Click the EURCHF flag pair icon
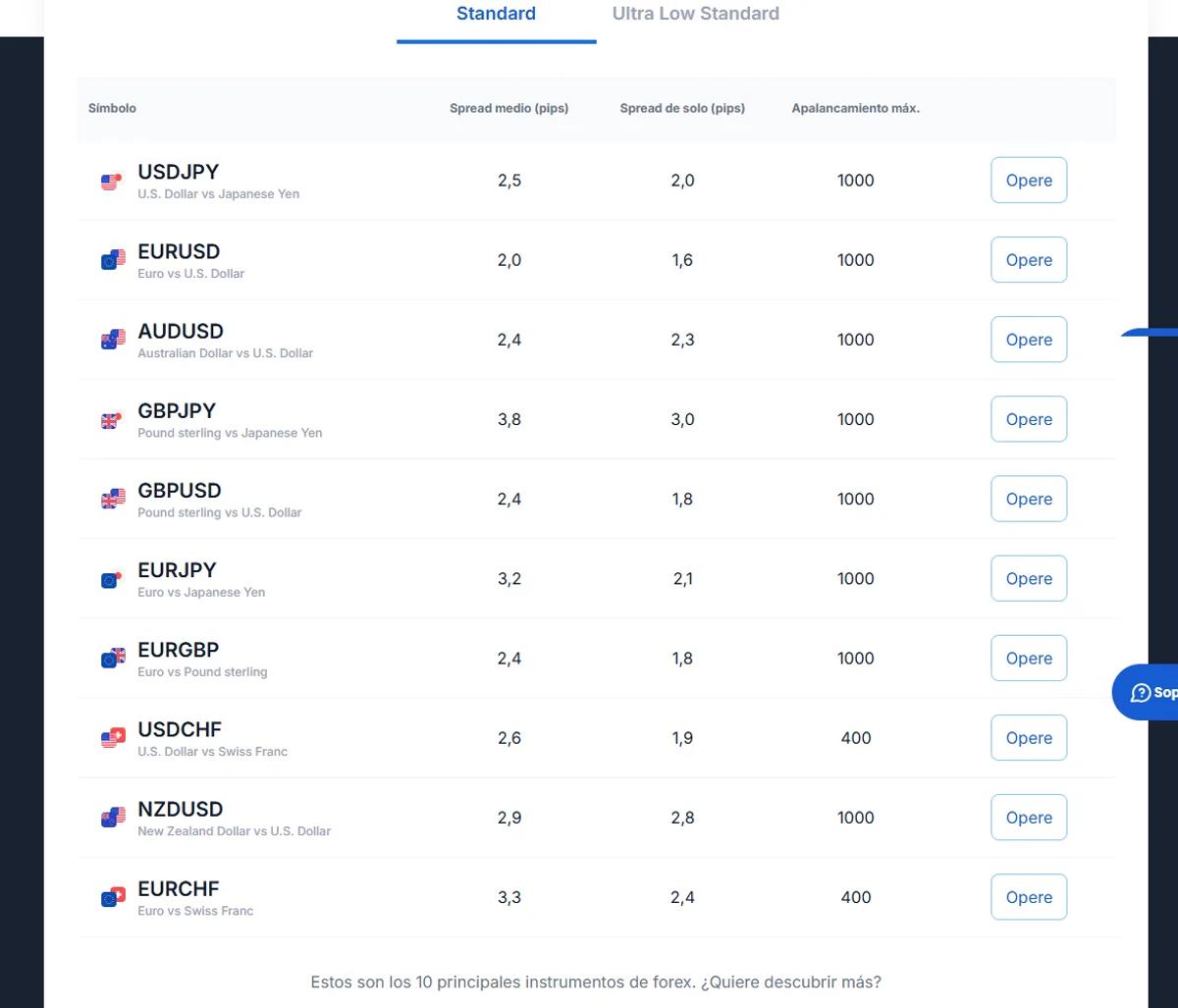This screenshot has height=1008, width=1178. pos(113,897)
